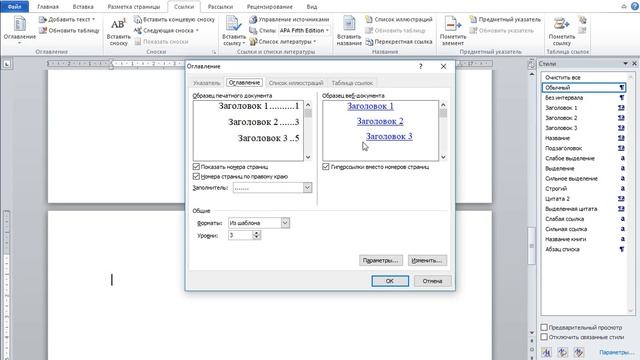Viewport: 640px width, 360px height.
Task: Select the Список иллюстраций dialog tab
Action: (x=296, y=83)
